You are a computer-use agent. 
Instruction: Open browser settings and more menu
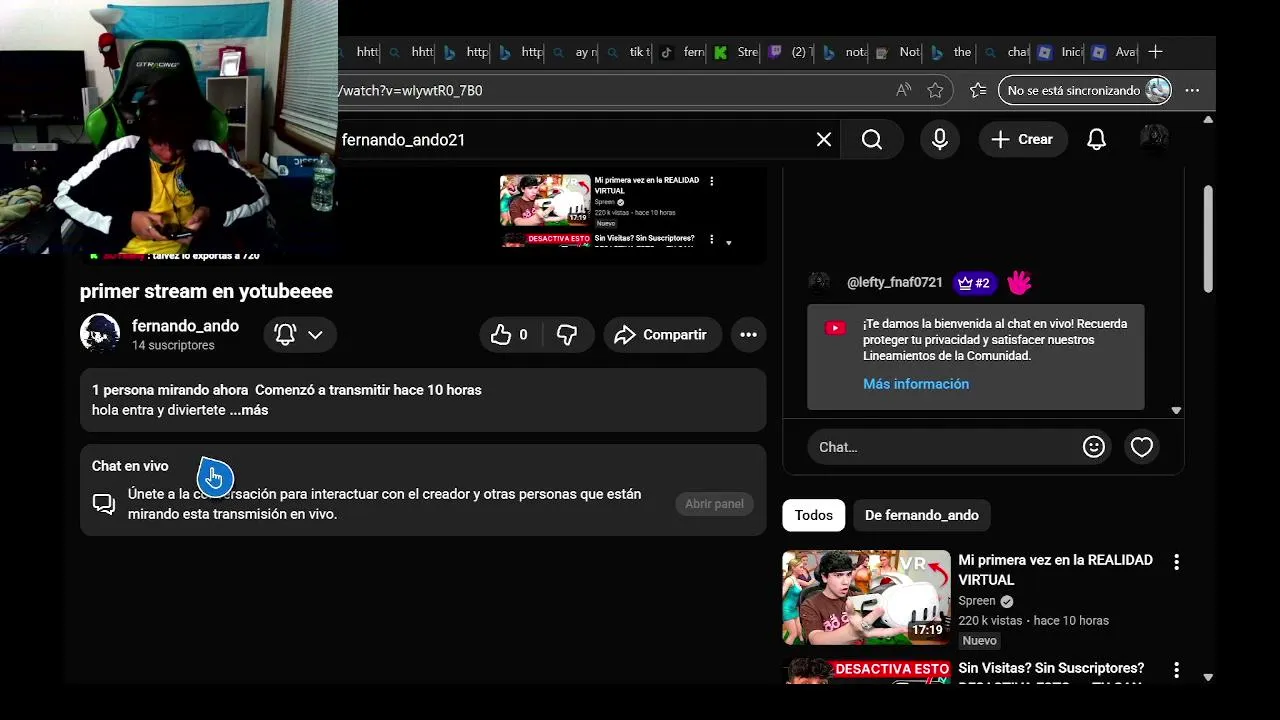point(1192,90)
